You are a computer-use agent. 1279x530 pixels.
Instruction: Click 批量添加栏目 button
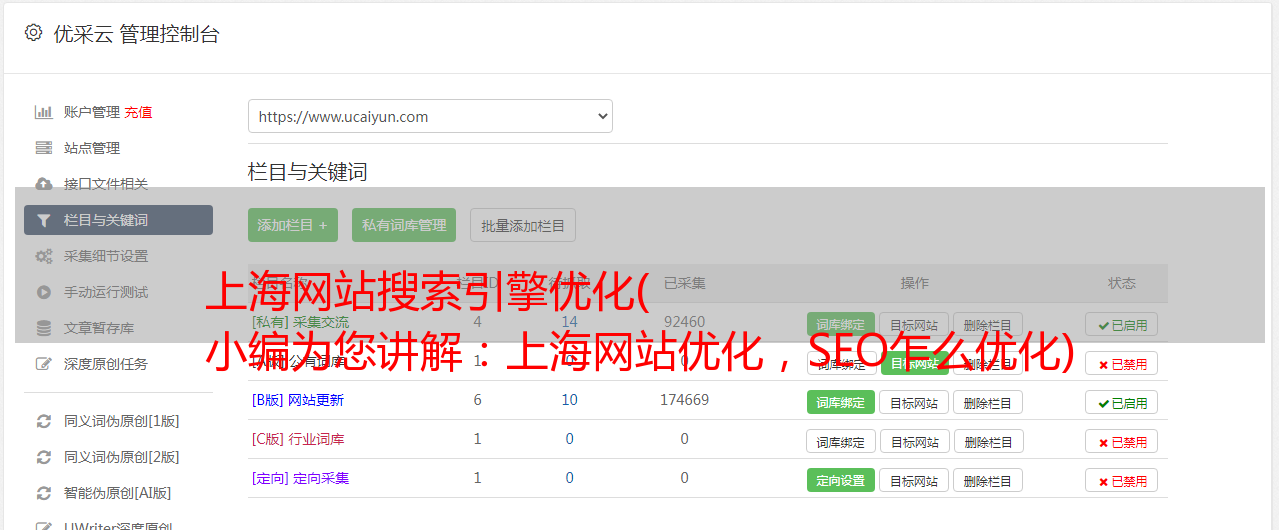point(523,225)
